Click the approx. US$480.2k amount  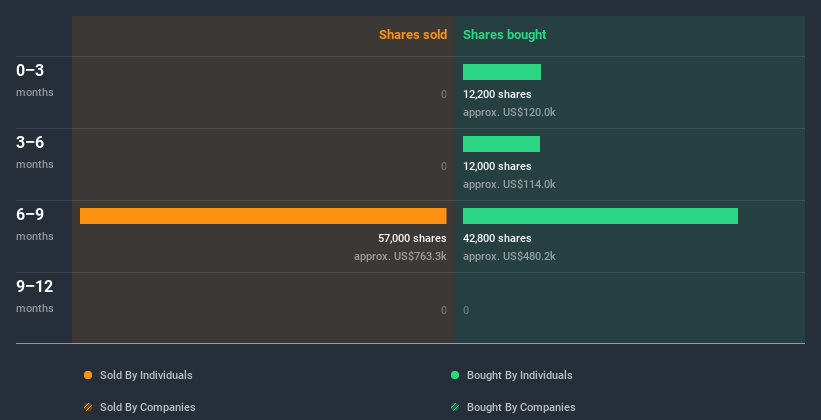pos(509,256)
